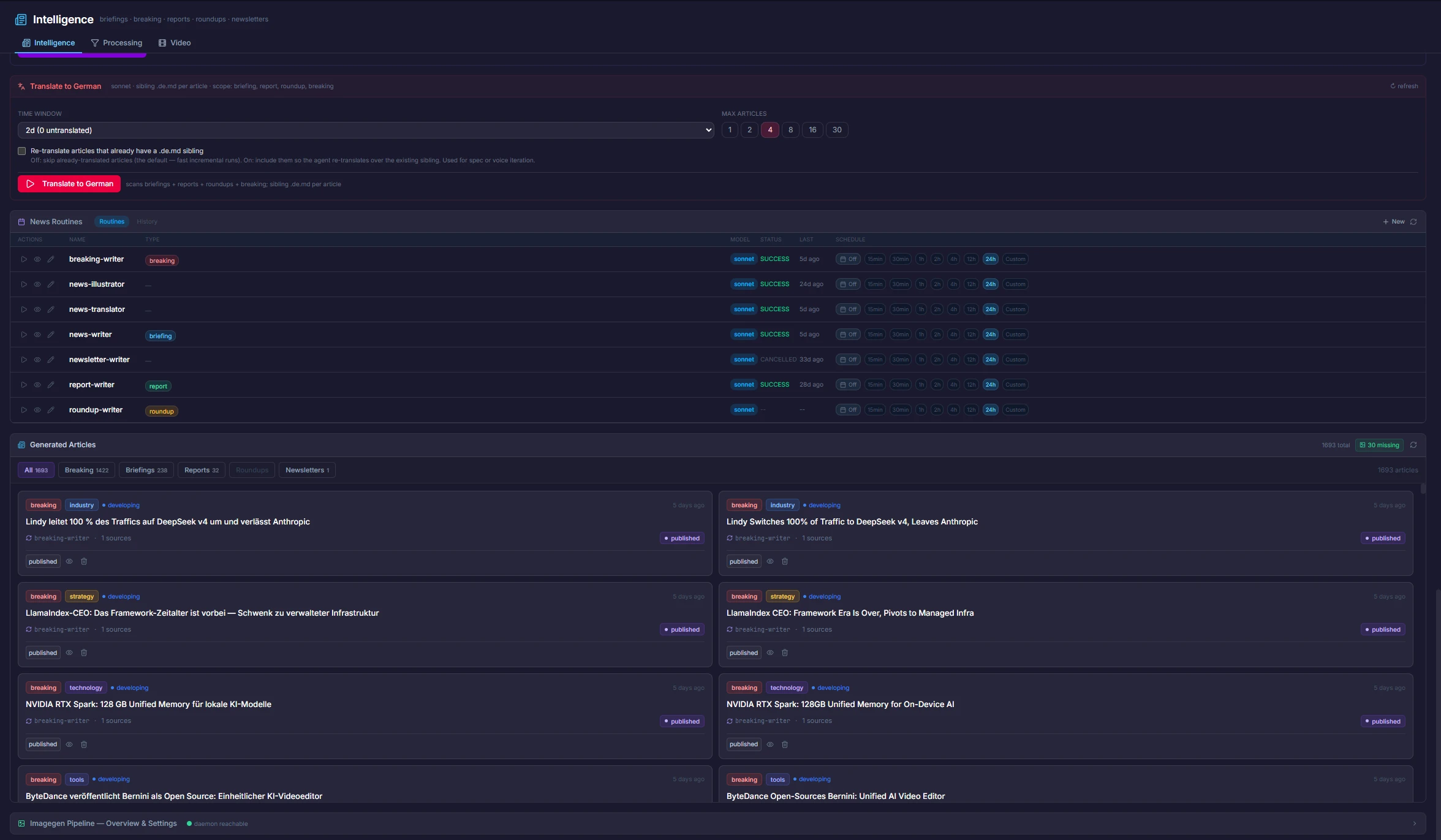
Task: View the news-translator routine details
Action: point(37,309)
